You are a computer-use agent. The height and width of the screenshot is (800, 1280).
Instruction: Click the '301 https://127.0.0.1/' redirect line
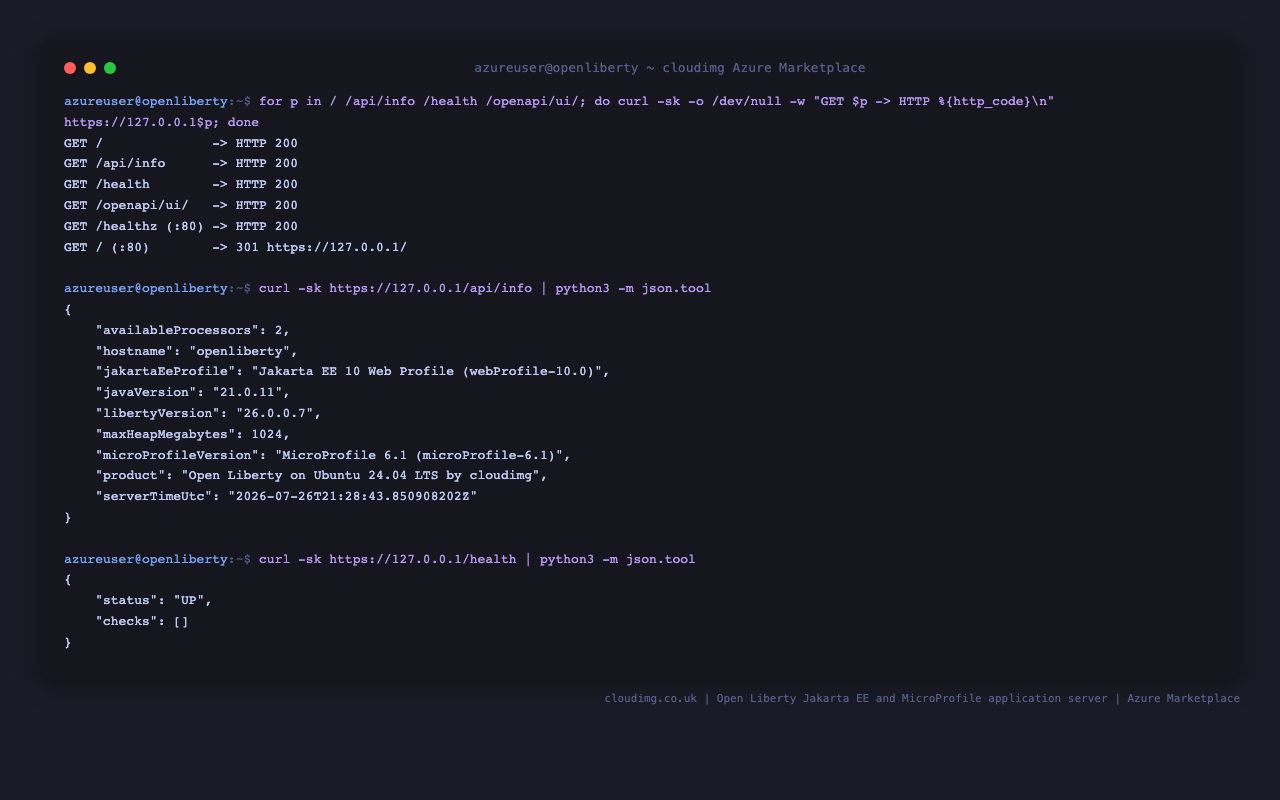click(236, 247)
